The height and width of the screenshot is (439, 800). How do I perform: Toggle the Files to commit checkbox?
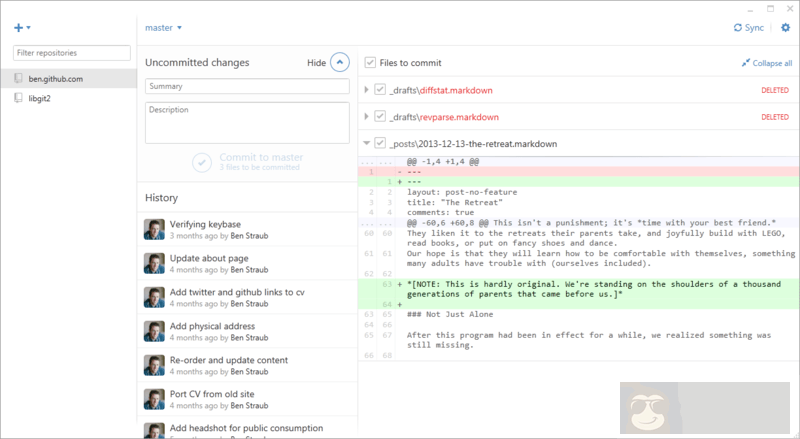point(371,63)
